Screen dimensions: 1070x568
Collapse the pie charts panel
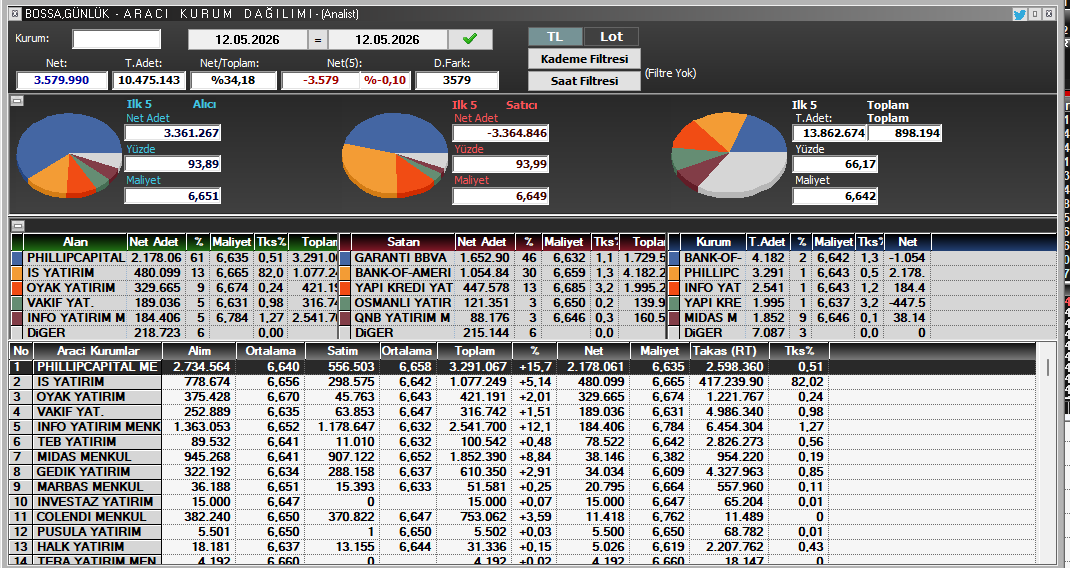[18, 101]
